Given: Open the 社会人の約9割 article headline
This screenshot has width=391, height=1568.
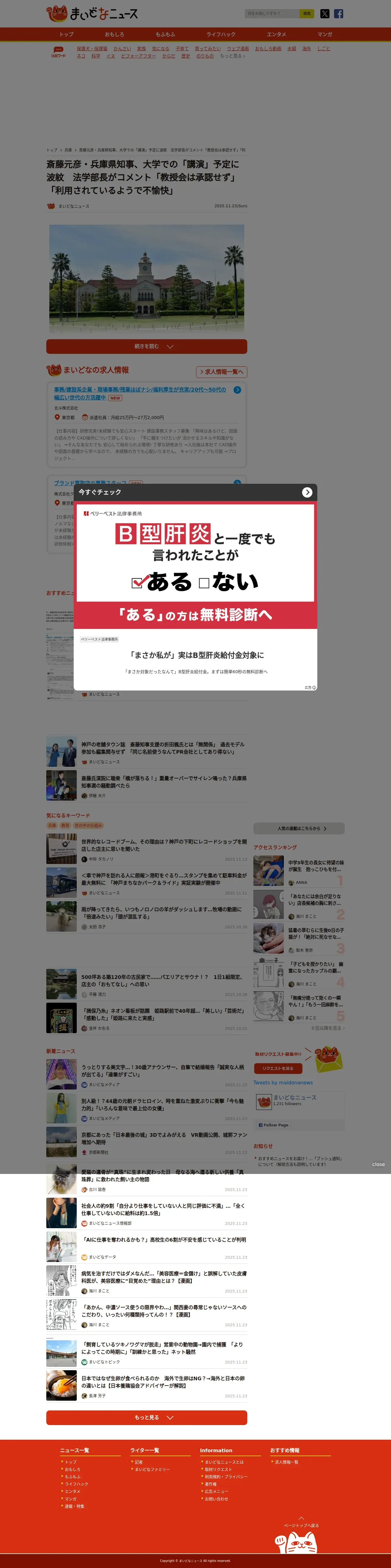Looking at the screenshot, I should (x=163, y=1209).
